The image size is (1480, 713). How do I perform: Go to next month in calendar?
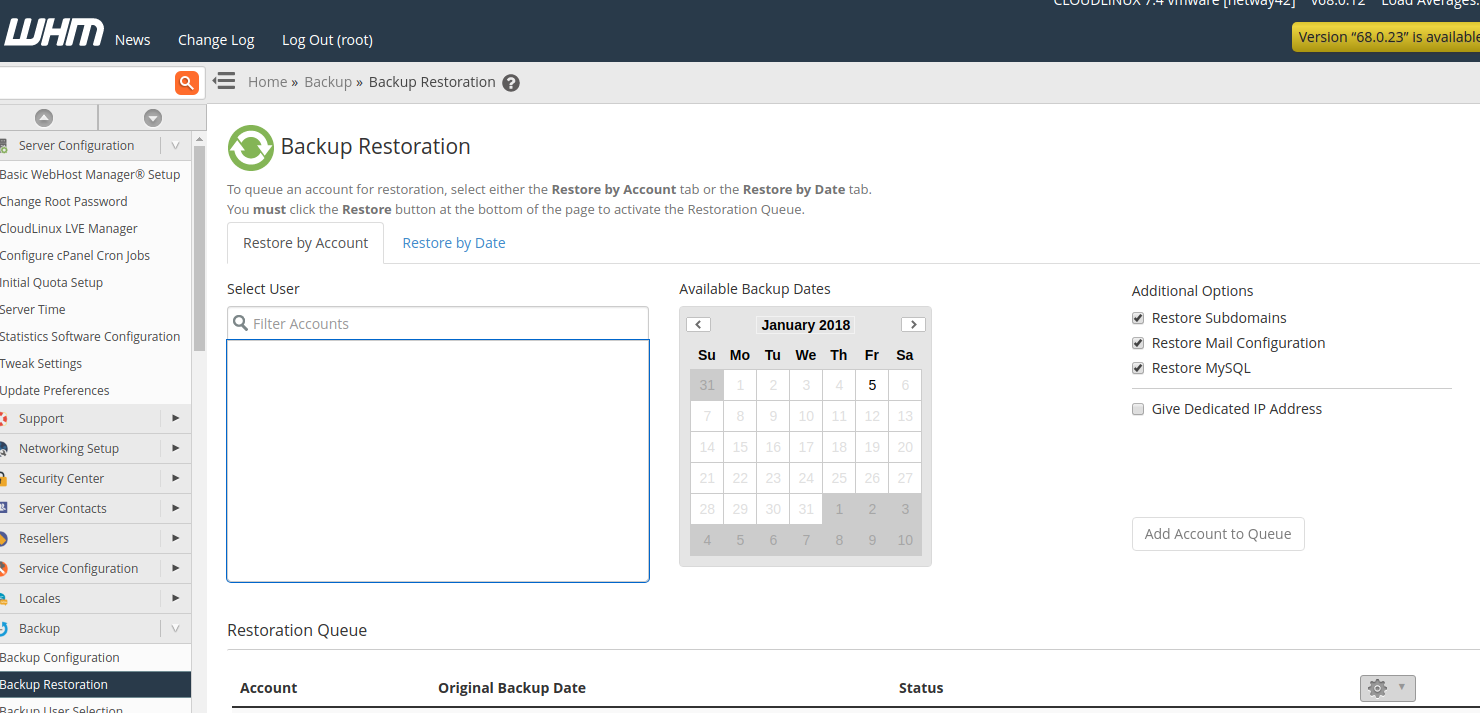[912, 324]
